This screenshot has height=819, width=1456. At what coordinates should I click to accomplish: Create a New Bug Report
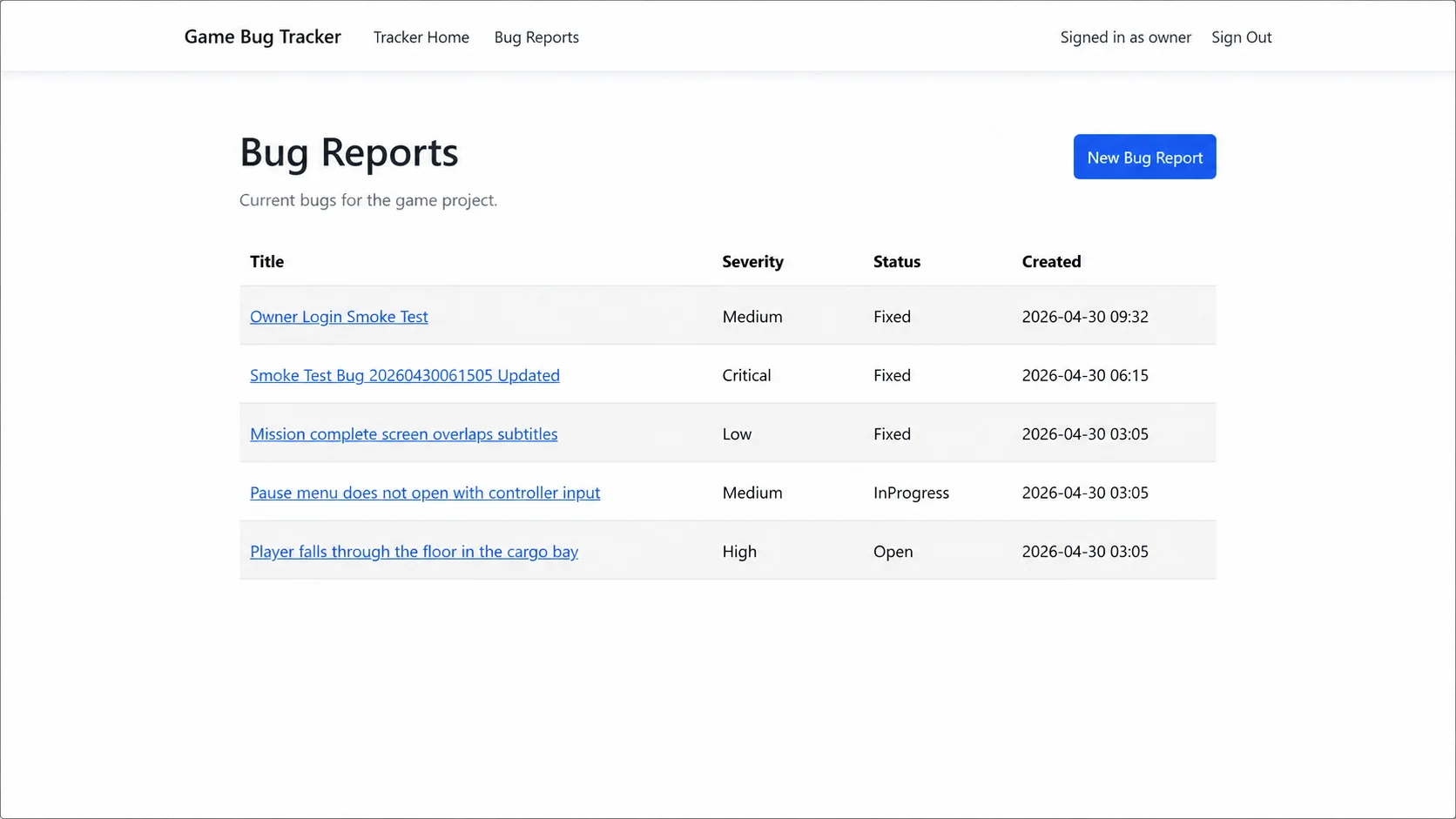[x=1144, y=157]
